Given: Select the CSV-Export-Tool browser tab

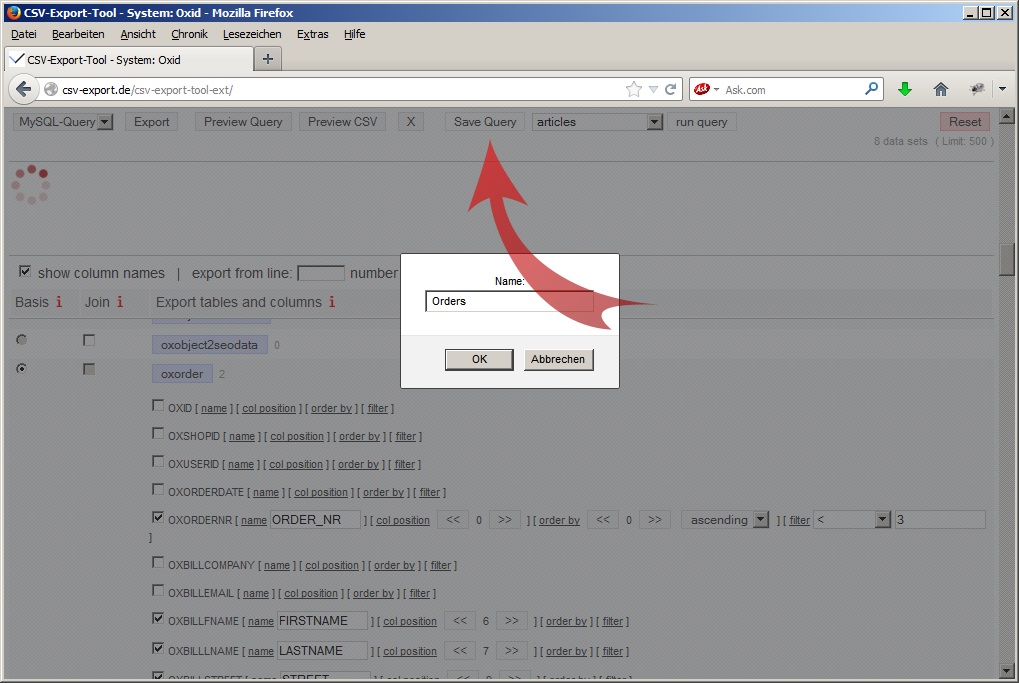Looking at the screenshot, I should click(129, 59).
